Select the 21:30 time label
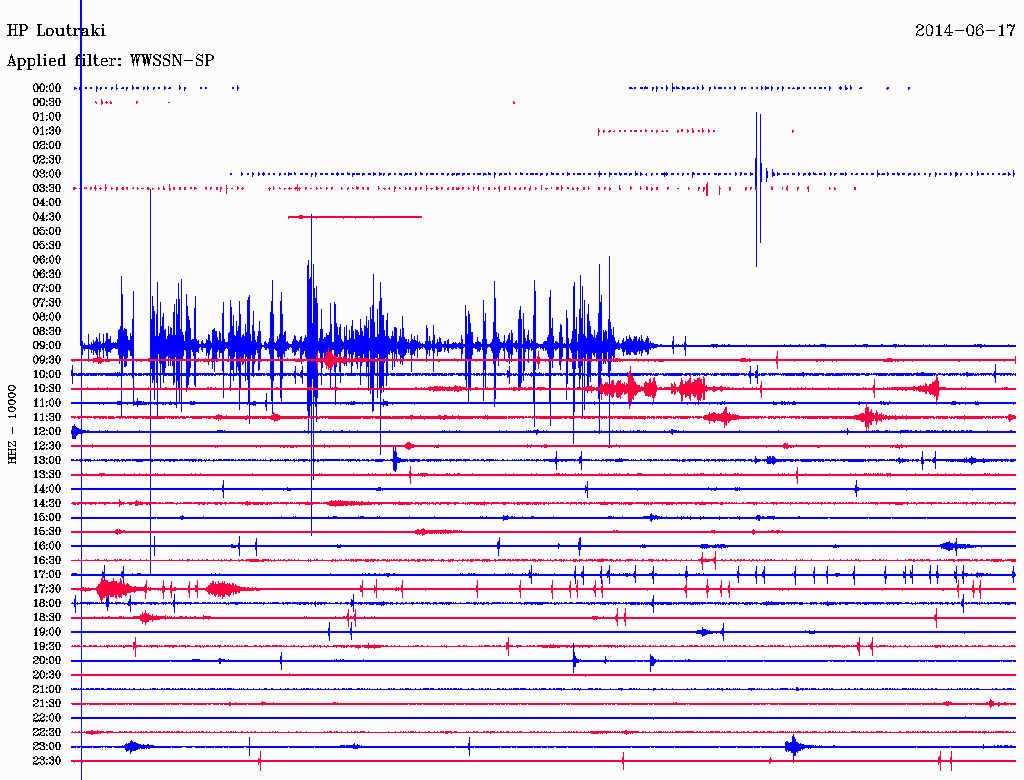The height and width of the screenshot is (780, 1024). [x=47, y=704]
